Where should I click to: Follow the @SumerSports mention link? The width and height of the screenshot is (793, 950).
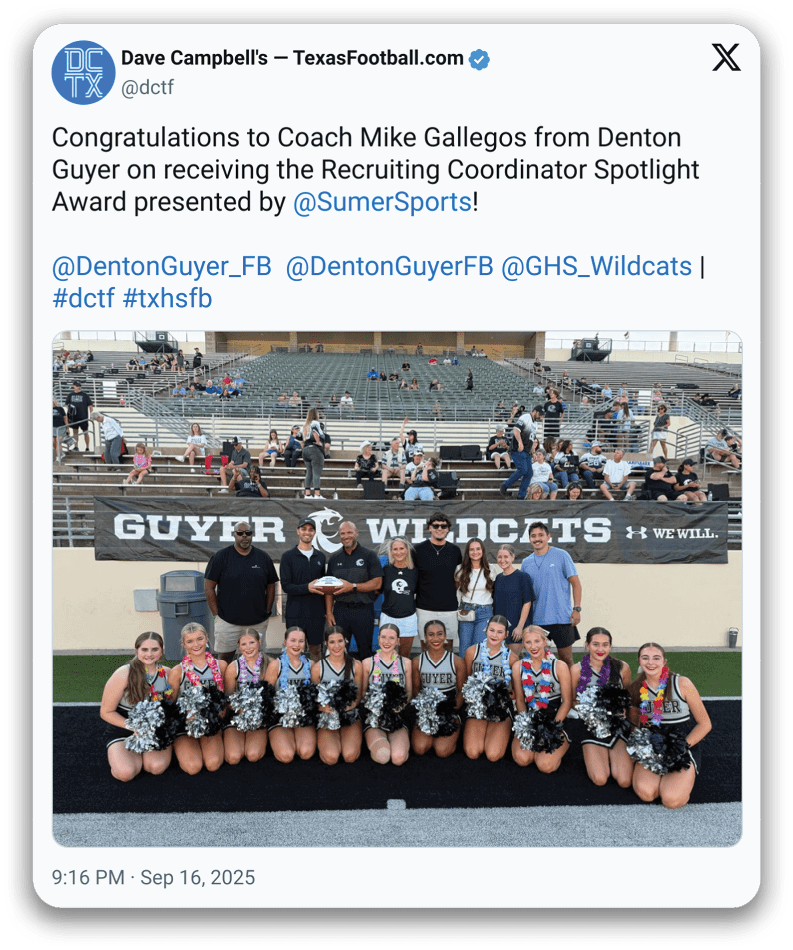[382, 202]
